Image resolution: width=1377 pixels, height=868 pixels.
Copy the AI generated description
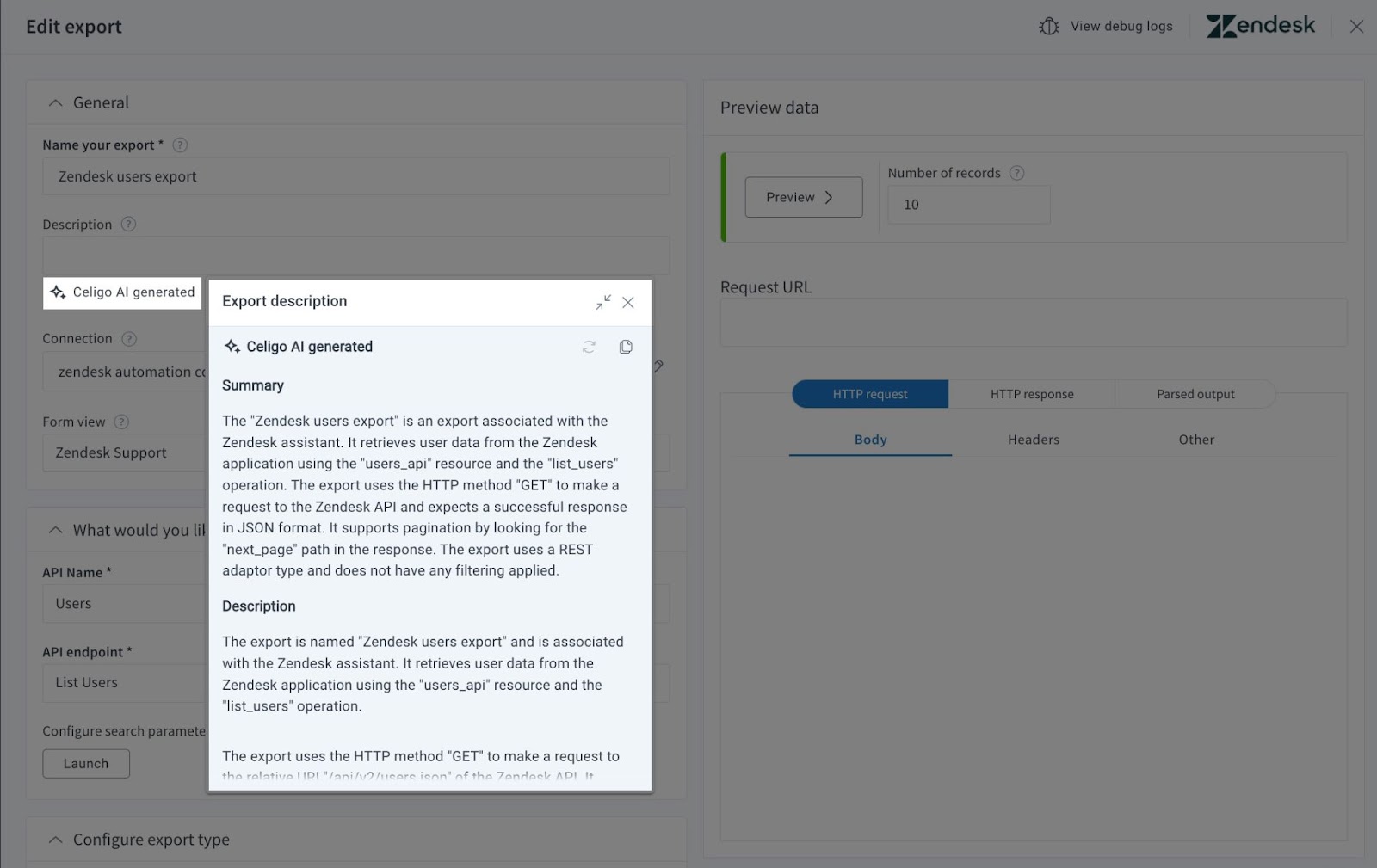[x=626, y=346]
